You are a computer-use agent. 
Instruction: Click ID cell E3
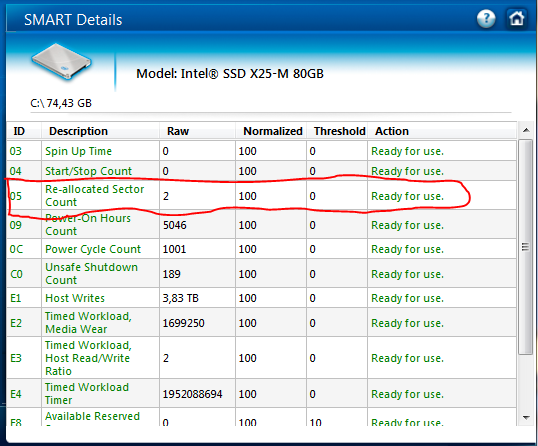[x=16, y=358]
